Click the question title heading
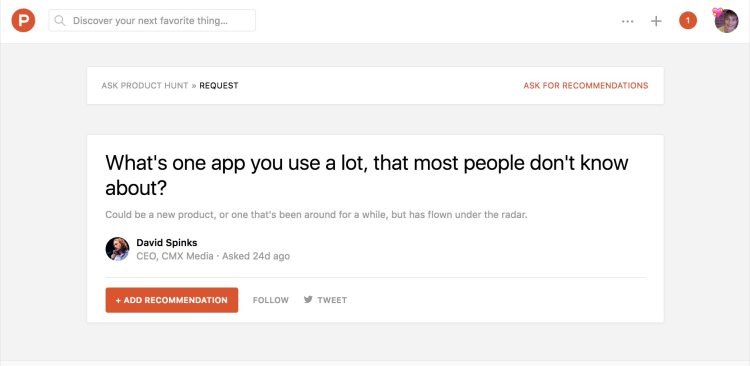This screenshot has width=750, height=366. pyautogui.click(x=366, y=176)
